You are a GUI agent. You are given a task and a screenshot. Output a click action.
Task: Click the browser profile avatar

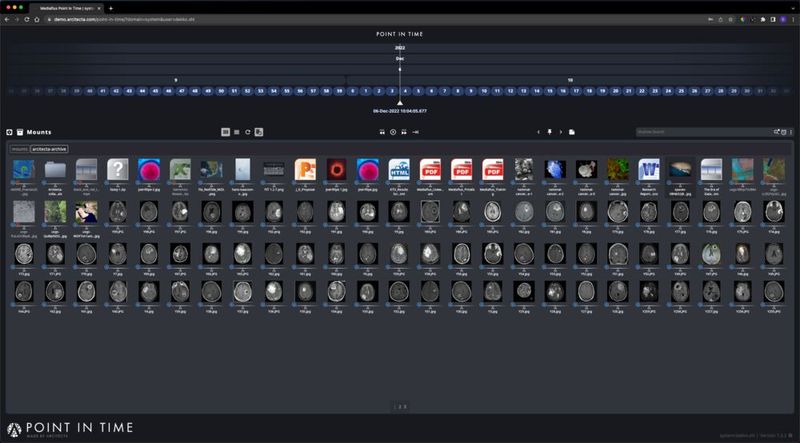click(783, 19)
